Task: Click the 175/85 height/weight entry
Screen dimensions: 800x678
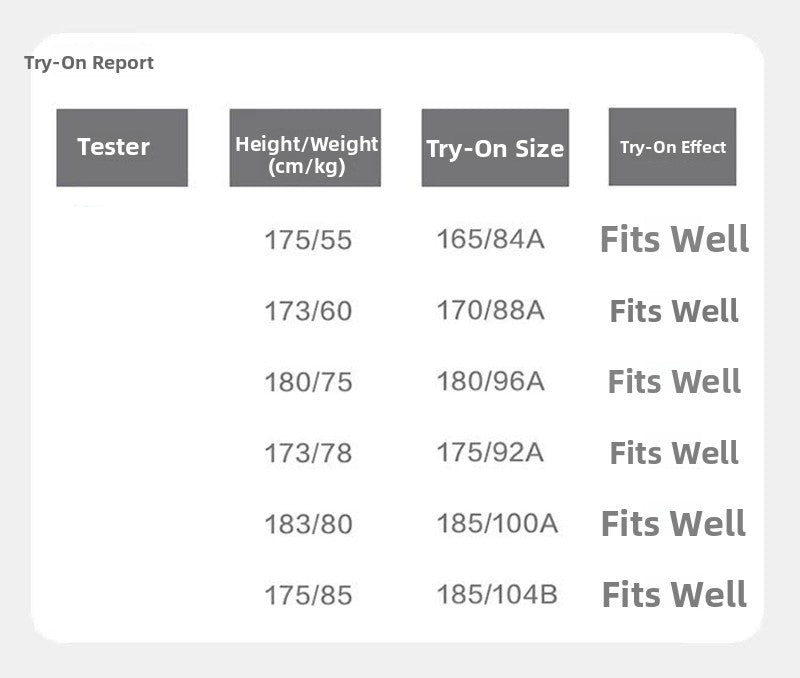Action: pyautogui.click(x=308, y=596)
